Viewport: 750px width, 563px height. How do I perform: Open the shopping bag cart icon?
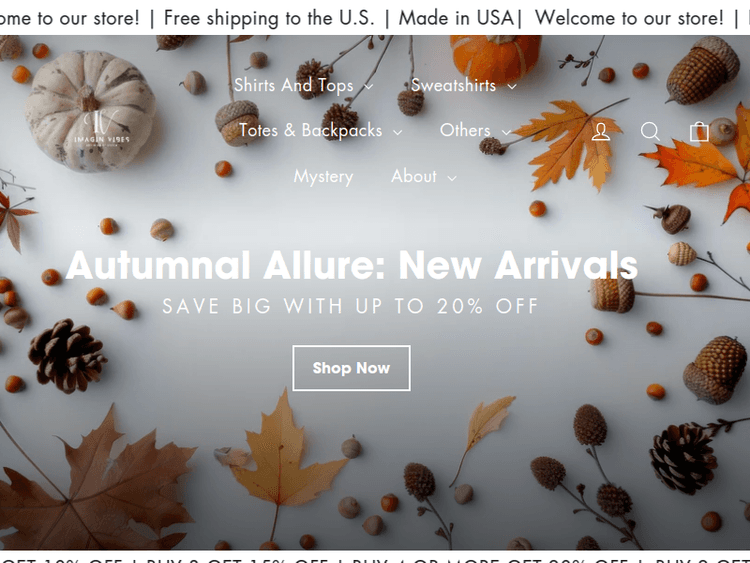click(x=699, y=131)
